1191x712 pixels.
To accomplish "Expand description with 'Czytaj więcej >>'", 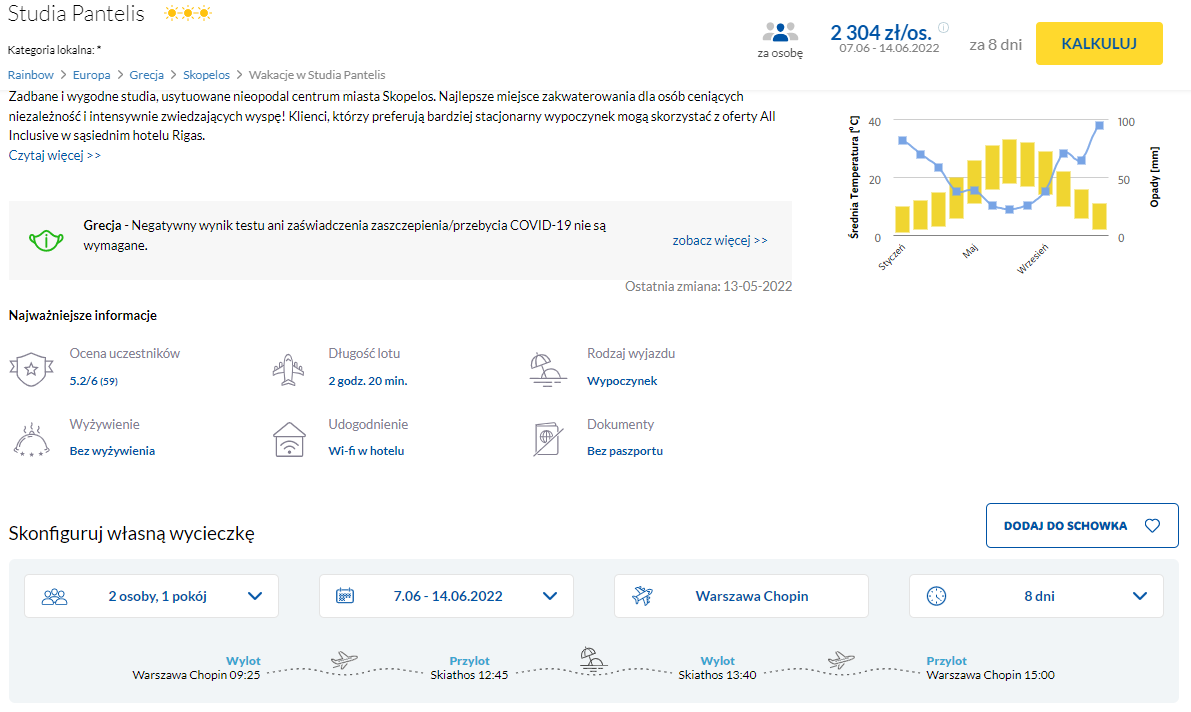I will click(55, 155).
